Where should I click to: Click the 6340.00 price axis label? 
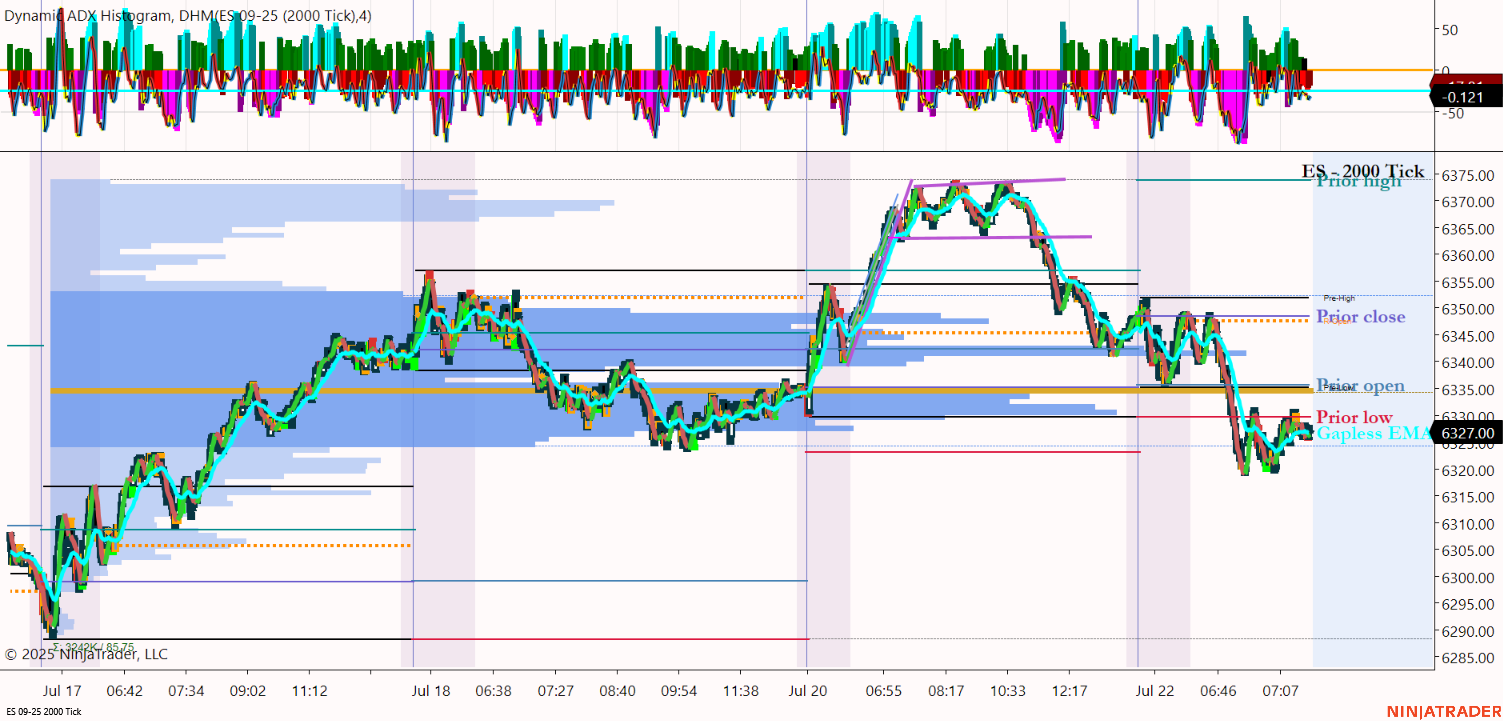coord(1466,363)
